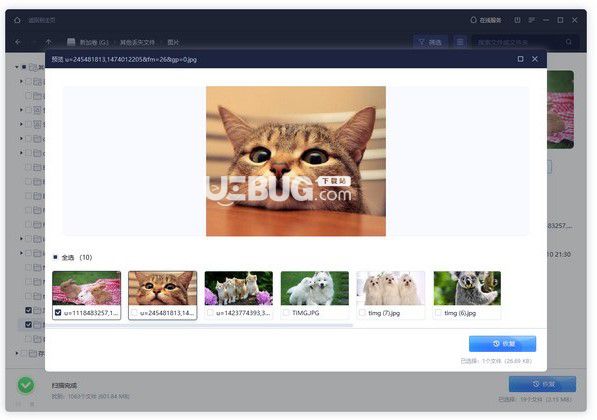Image resolution: width=597 pixels, height=420 pixels.
Task: Toggle the 全选 (10) select-all checkbox
Action: point(55,257)
